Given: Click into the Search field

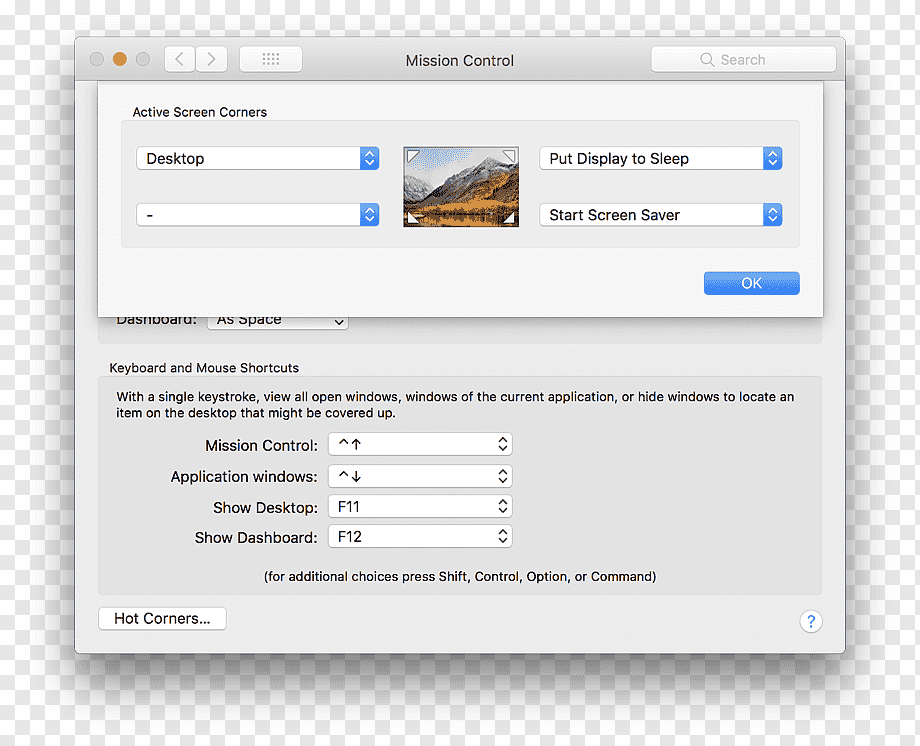Looking at the screenshot, I should (743, 59).
